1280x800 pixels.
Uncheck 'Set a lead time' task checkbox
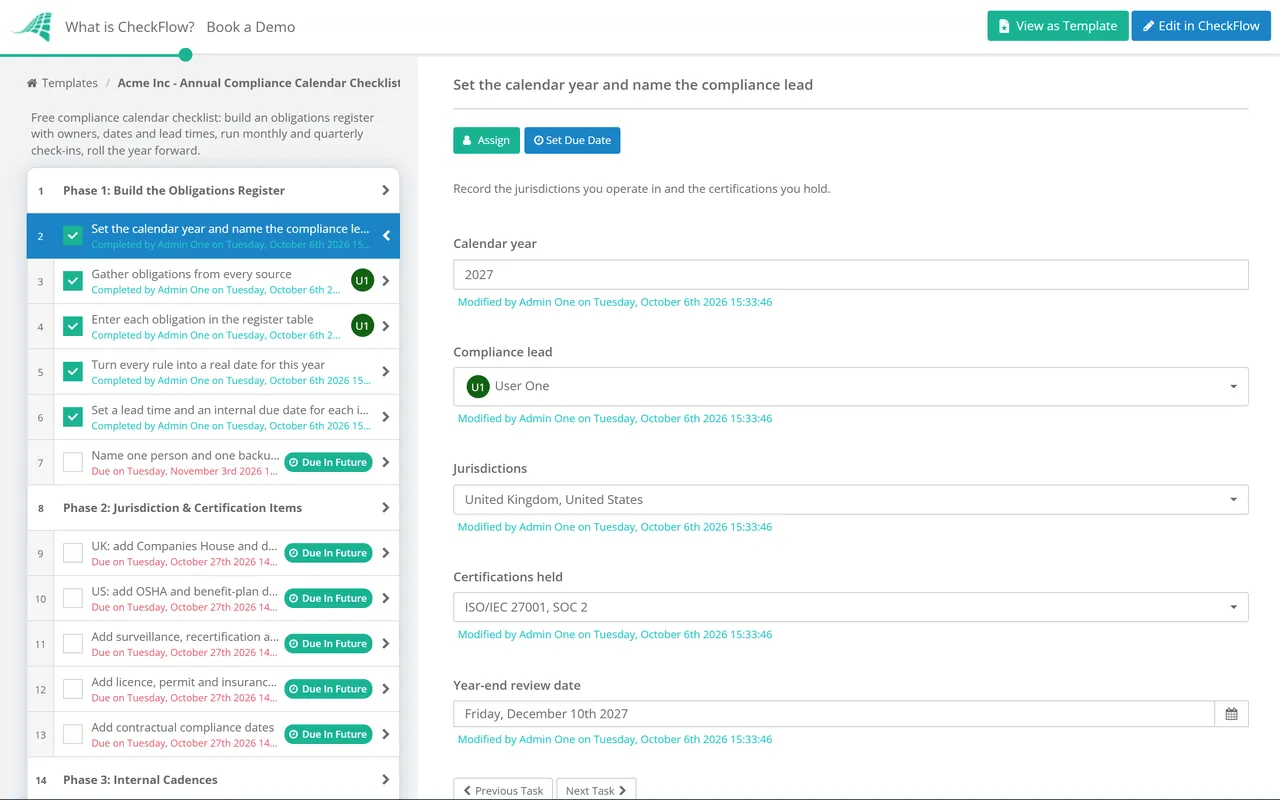[73, 417]
